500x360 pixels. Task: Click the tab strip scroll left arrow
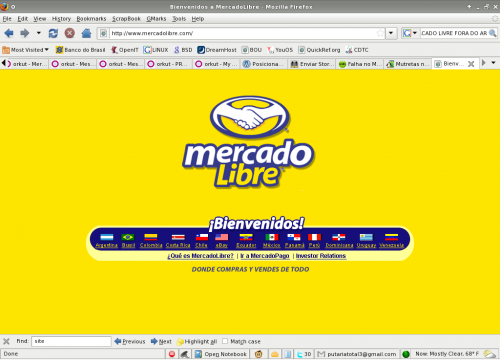click(4, 63)
